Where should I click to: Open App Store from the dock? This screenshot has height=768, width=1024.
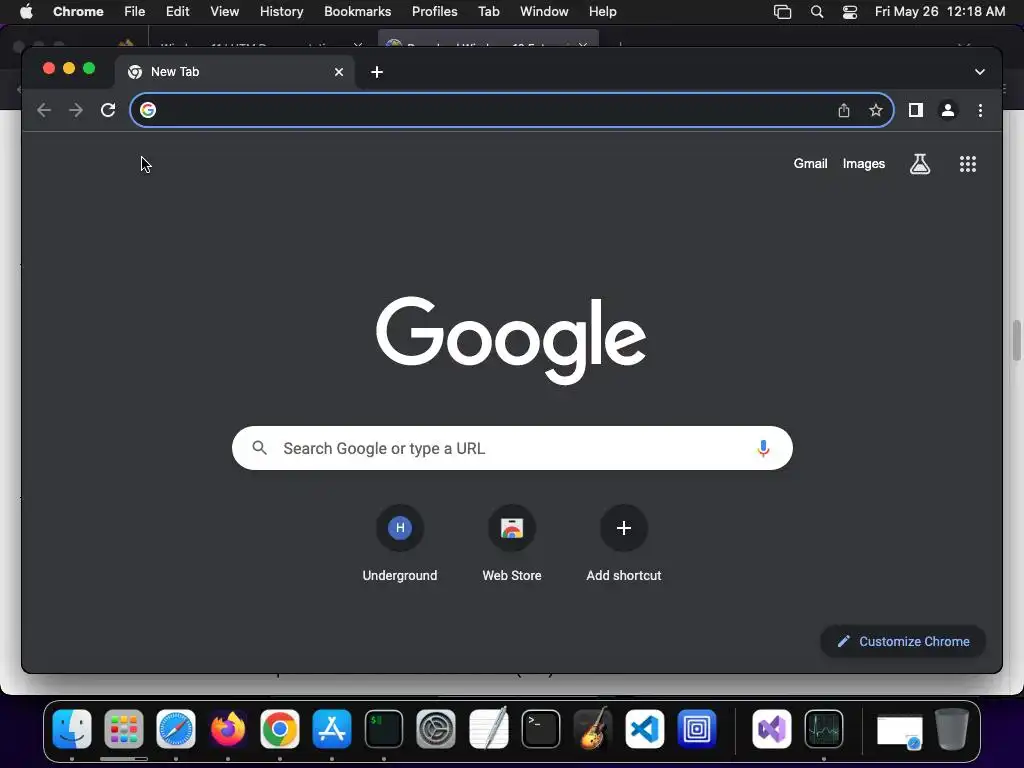(332, 729)
